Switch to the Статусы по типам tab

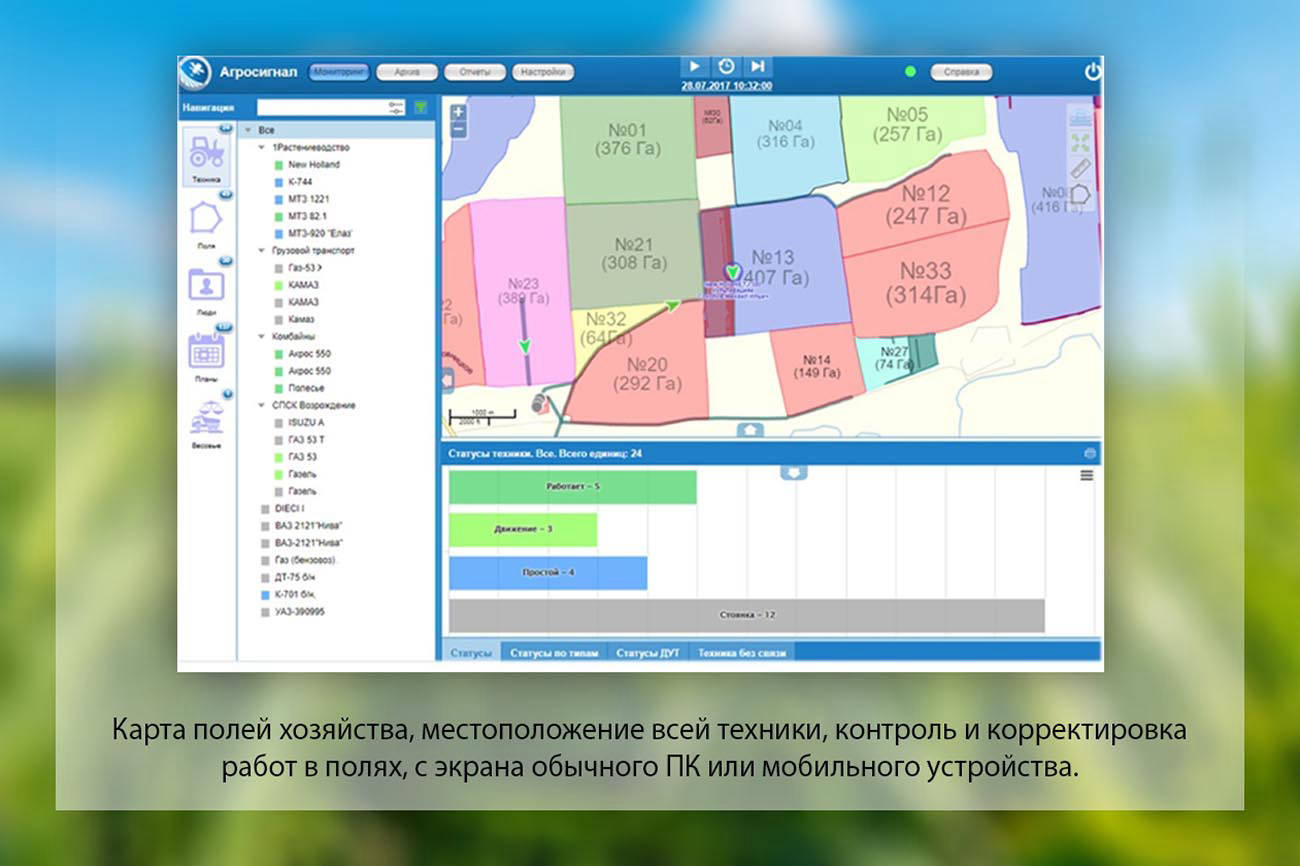[553, 653]
